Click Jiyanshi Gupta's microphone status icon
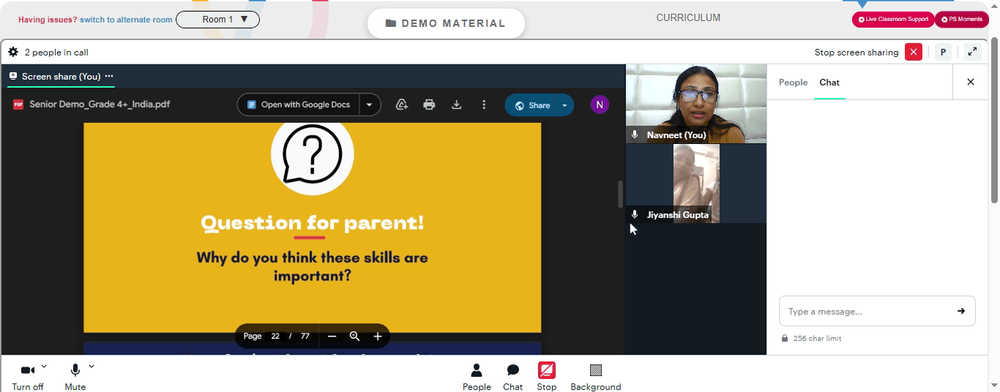This screenshot has height=392, width=1000. click(635, 214)
